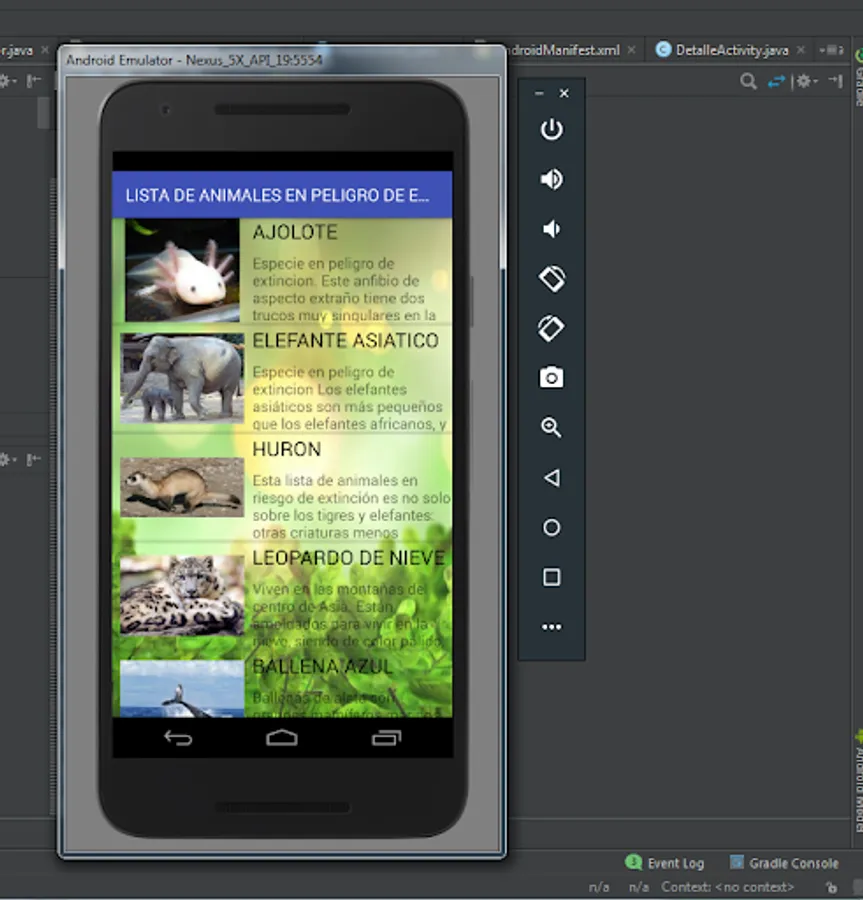Switch to the DetalleActivity.java tab
863x900 pixels.
(x=731, y=50)
